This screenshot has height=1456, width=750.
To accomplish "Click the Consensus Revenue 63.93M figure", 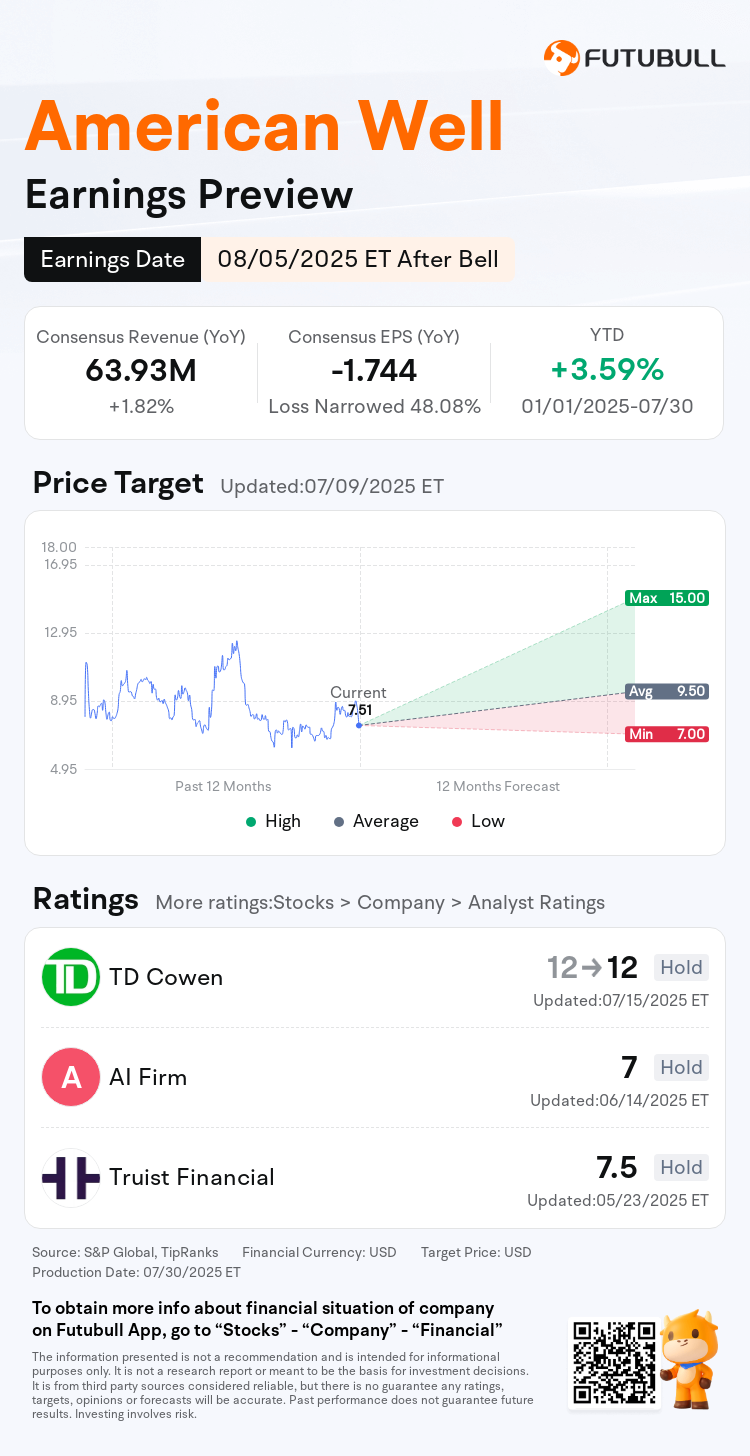I will 141,371.
